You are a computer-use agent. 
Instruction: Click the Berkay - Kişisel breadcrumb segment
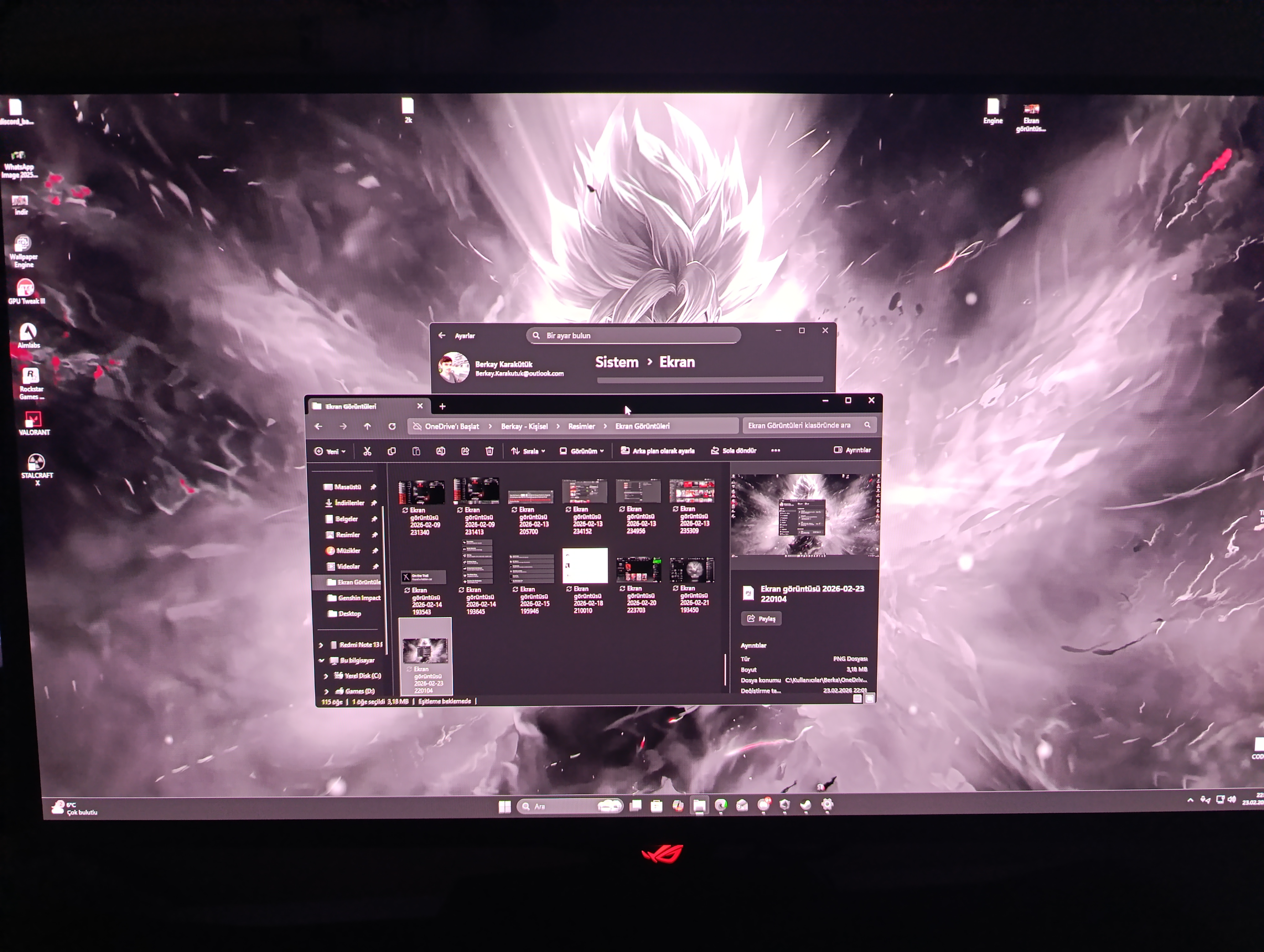tap(524, 426)
